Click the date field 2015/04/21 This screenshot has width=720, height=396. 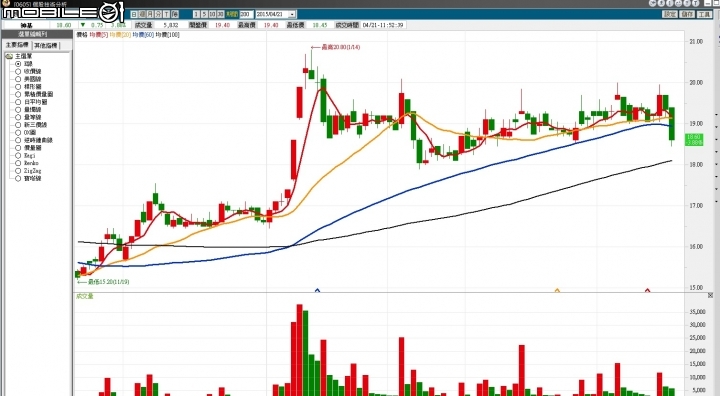[x=272, y=14]
